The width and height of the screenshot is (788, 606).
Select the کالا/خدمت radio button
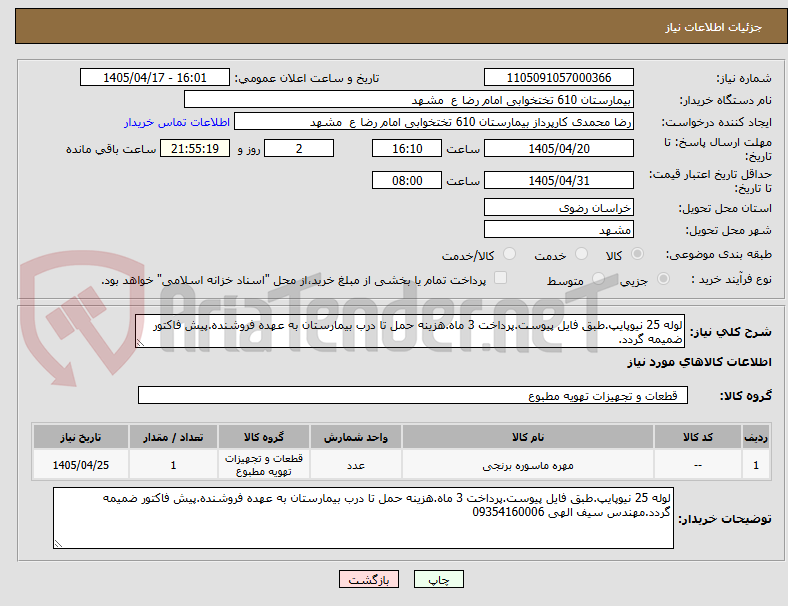[510, 254]
